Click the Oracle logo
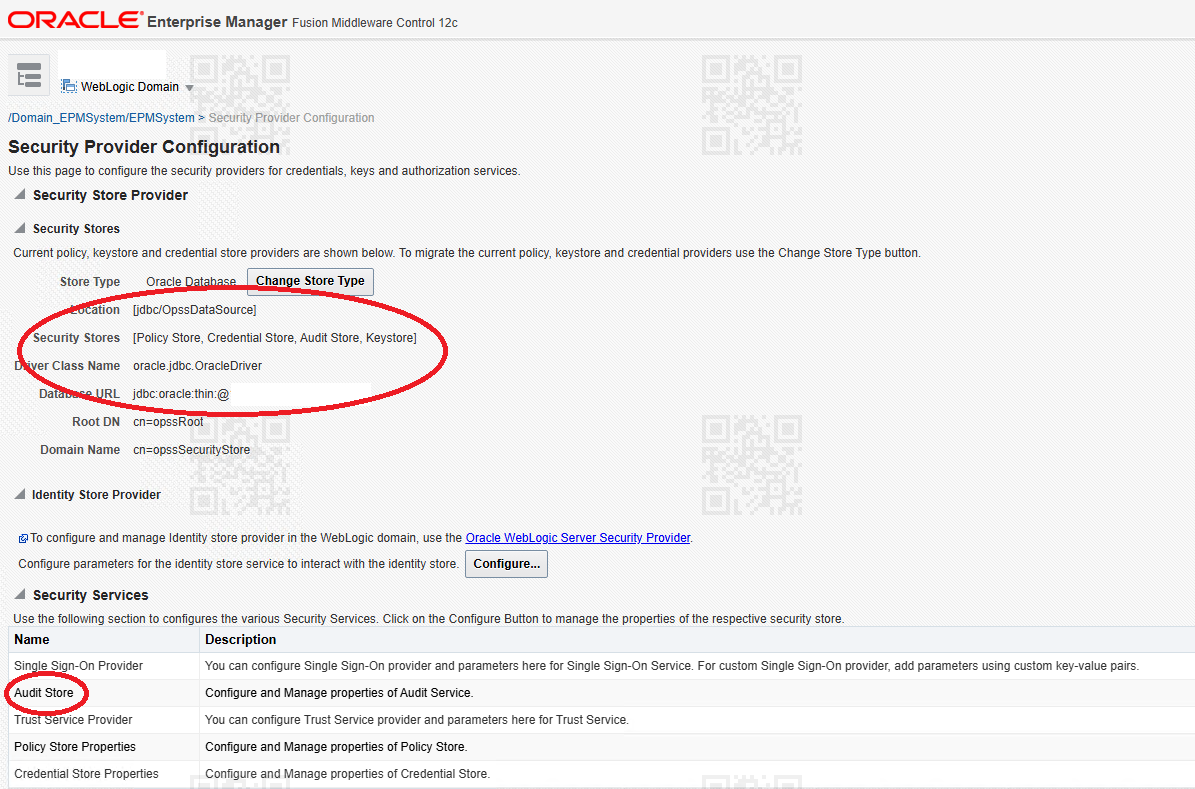The width and height of the screenshot is (1195, 789). [x=75, y=21]
